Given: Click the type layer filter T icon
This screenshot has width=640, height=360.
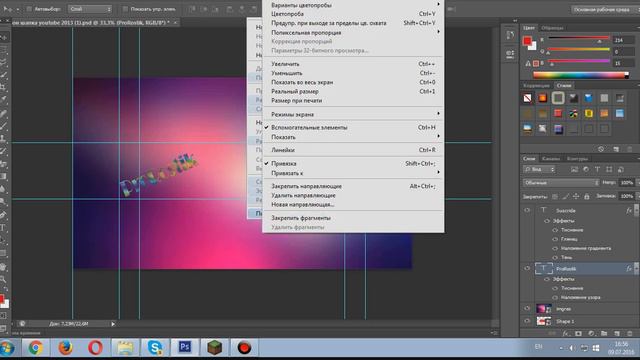Looking at the screenshot, I should (597, 169).
